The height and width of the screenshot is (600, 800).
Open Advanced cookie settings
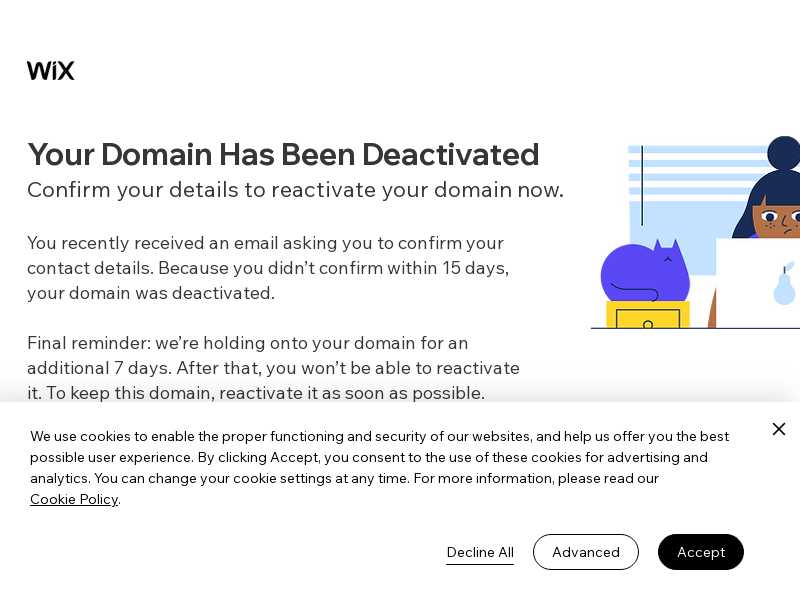click(x=586, y=552)
